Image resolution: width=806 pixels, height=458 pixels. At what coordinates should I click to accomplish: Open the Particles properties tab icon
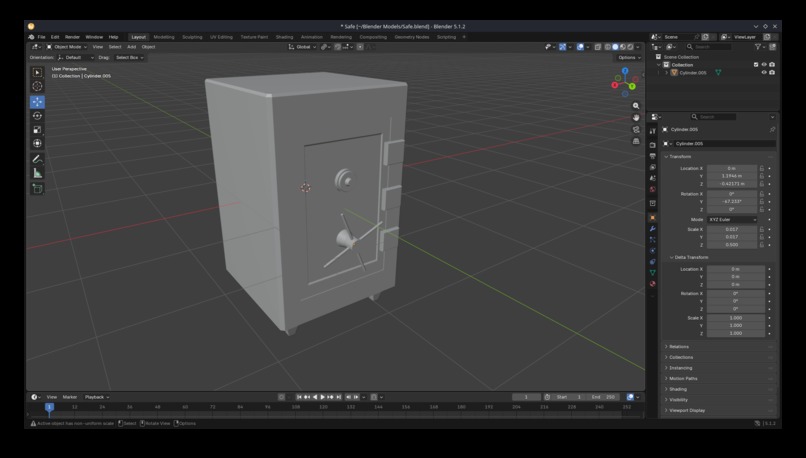(x=652, y=240)
